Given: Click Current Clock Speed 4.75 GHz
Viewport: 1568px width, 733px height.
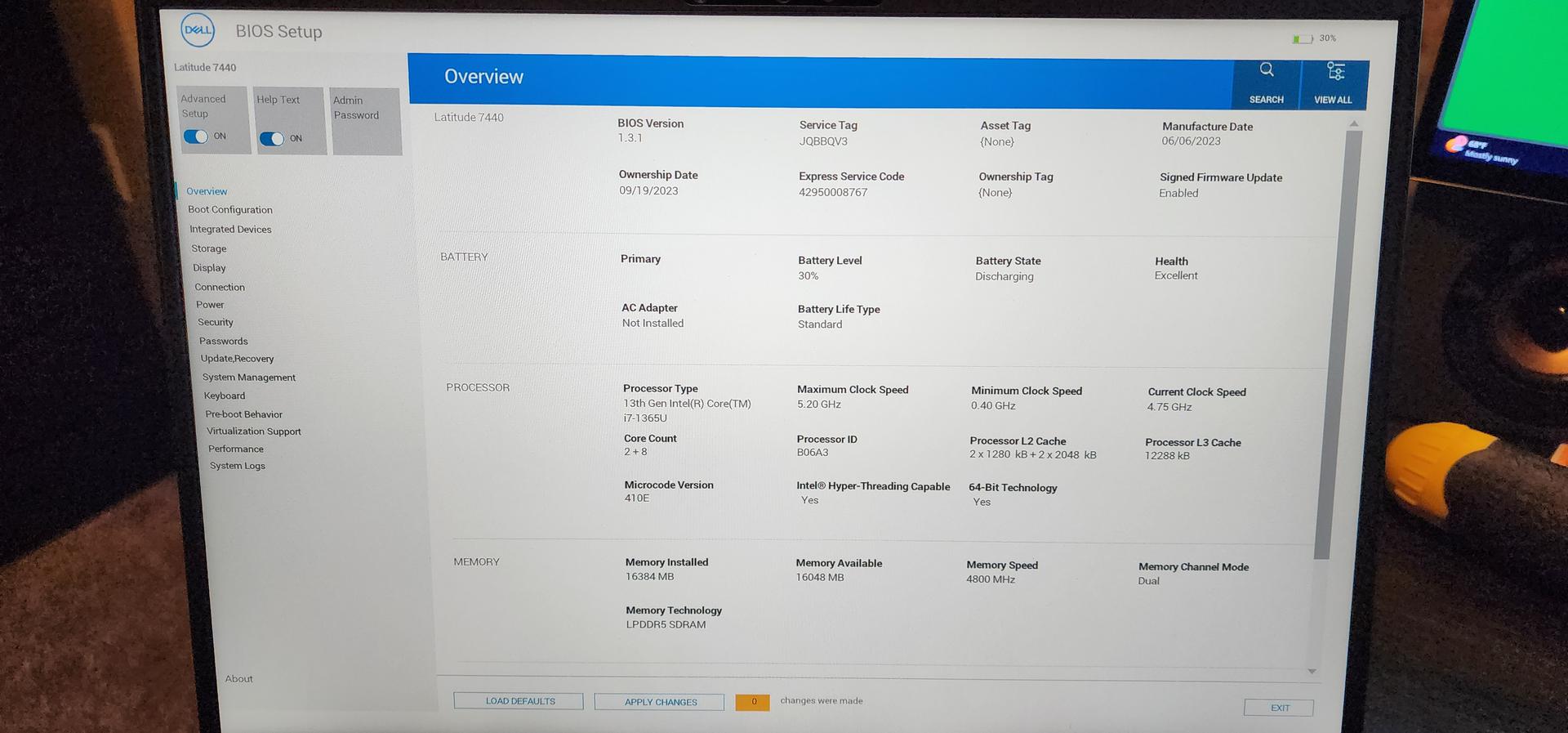Looking at the screenshot, I should [1169, 407].
